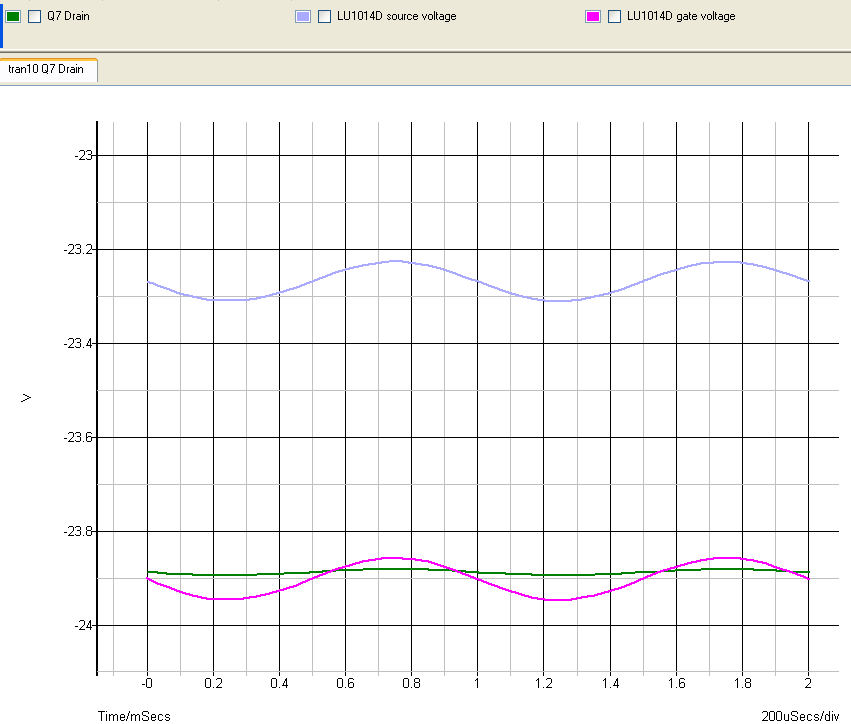The height and width of the screenshot is (724, 851).
Task: Tick the Q7 Drain trace checkbox
Action: point(34,16)
